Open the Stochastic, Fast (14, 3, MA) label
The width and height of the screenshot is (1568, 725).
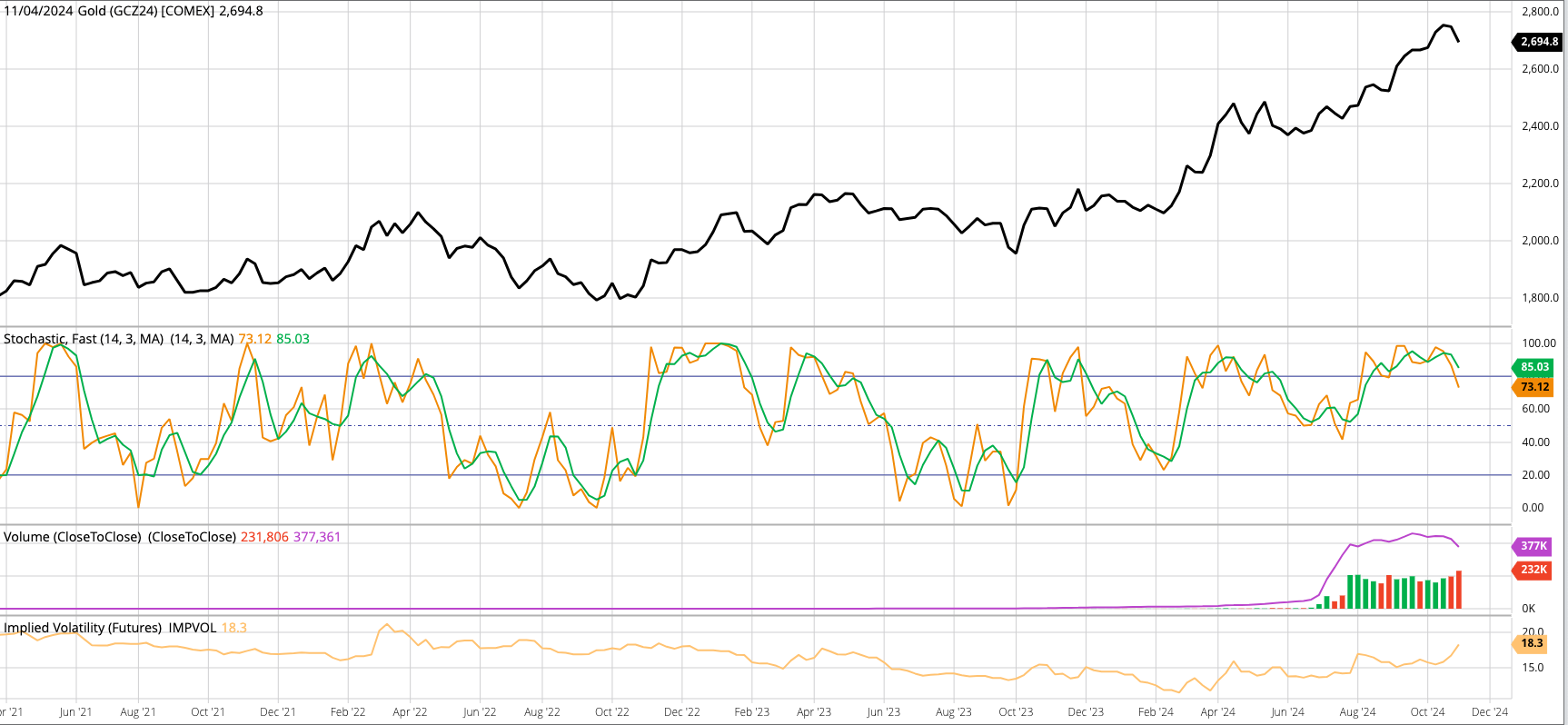click(x=84, y=339)
